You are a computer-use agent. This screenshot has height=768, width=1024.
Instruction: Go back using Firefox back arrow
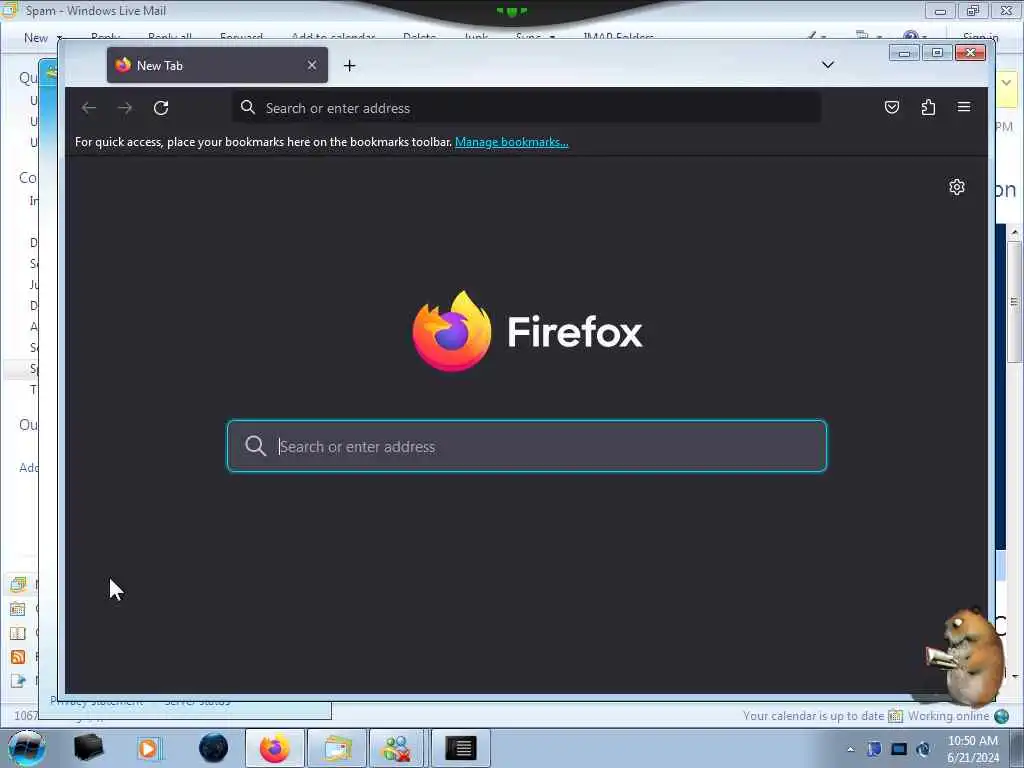tap(89, 108)
